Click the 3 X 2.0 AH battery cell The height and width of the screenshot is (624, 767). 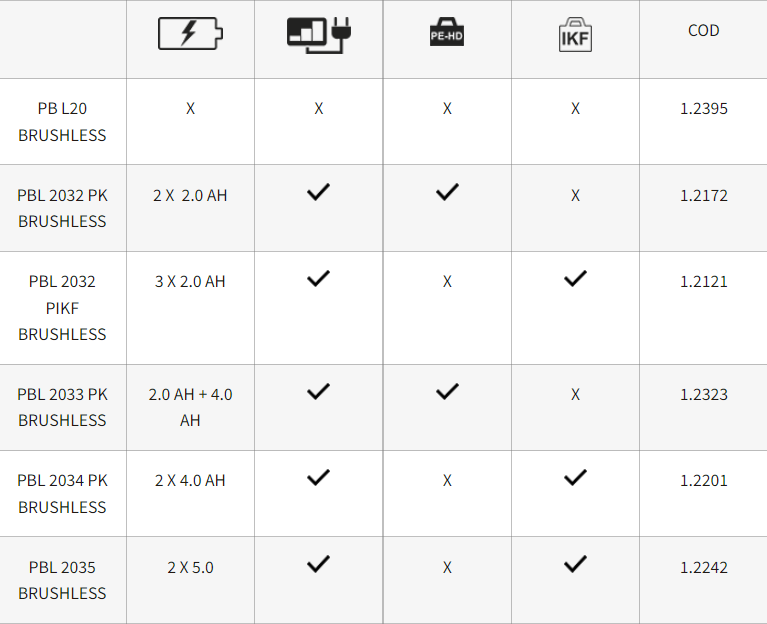[190, 282]
